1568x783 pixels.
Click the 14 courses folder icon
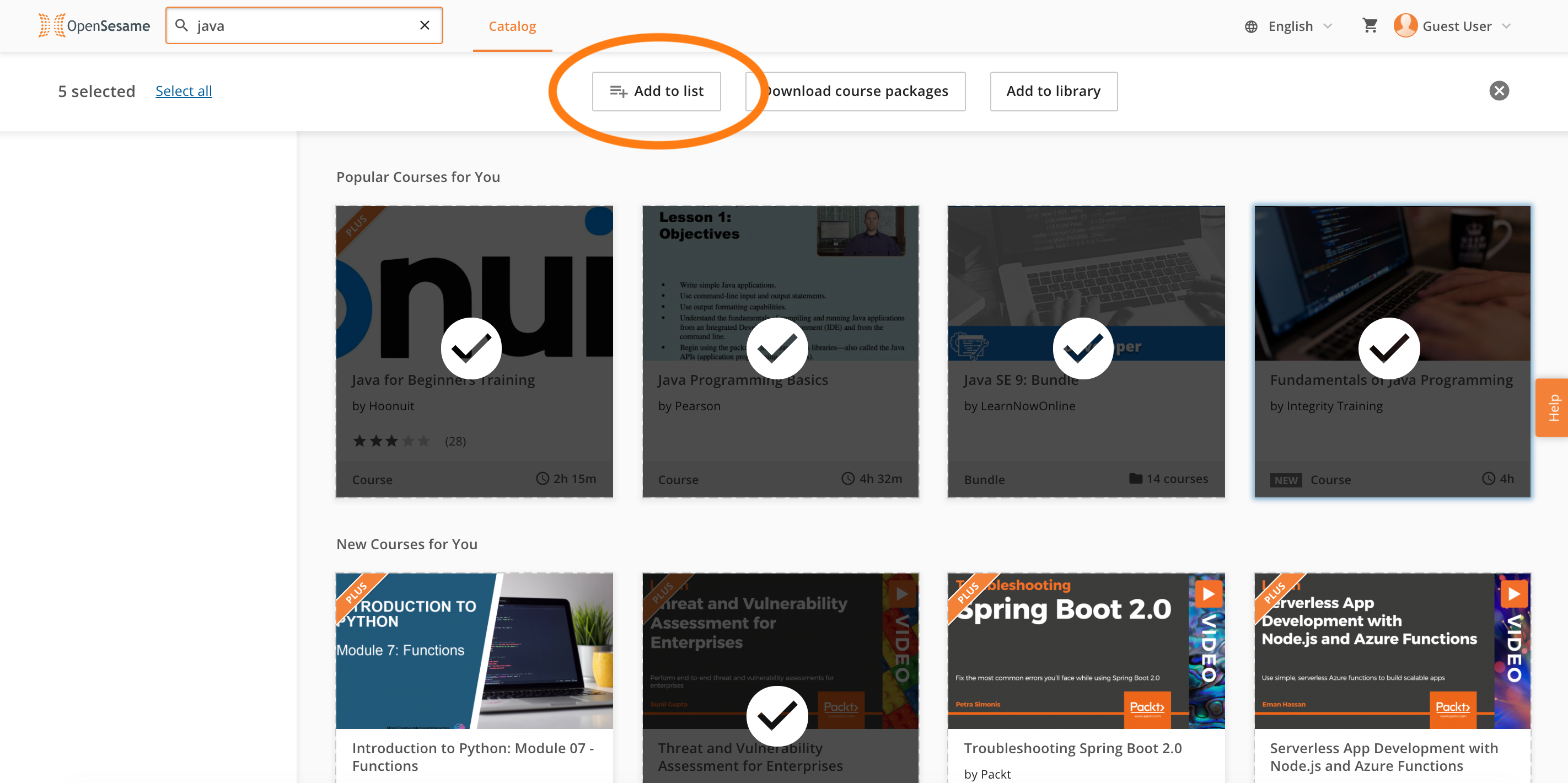pos(1135,479)
